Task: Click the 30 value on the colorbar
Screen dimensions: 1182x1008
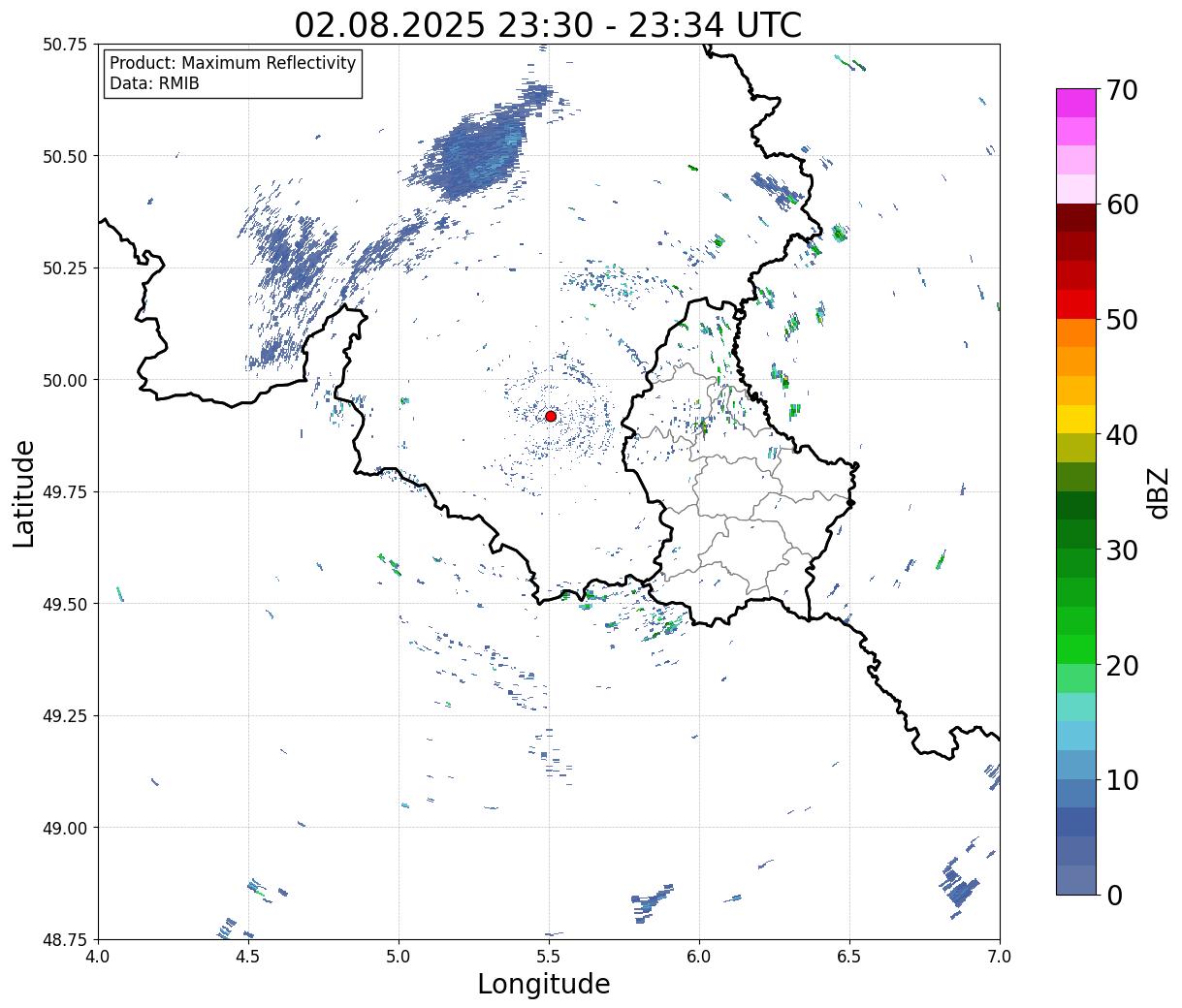Action: 1122,551
